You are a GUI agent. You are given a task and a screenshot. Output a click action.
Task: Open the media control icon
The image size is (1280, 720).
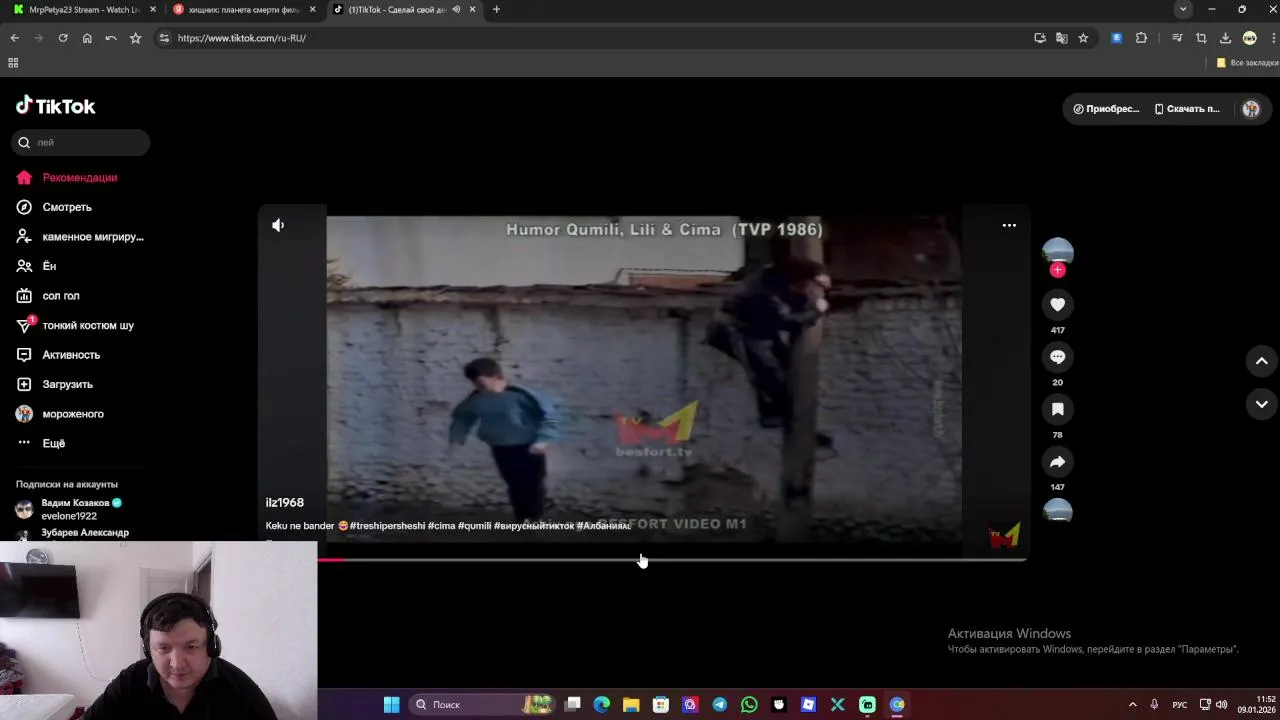(x=1177, y=38)
